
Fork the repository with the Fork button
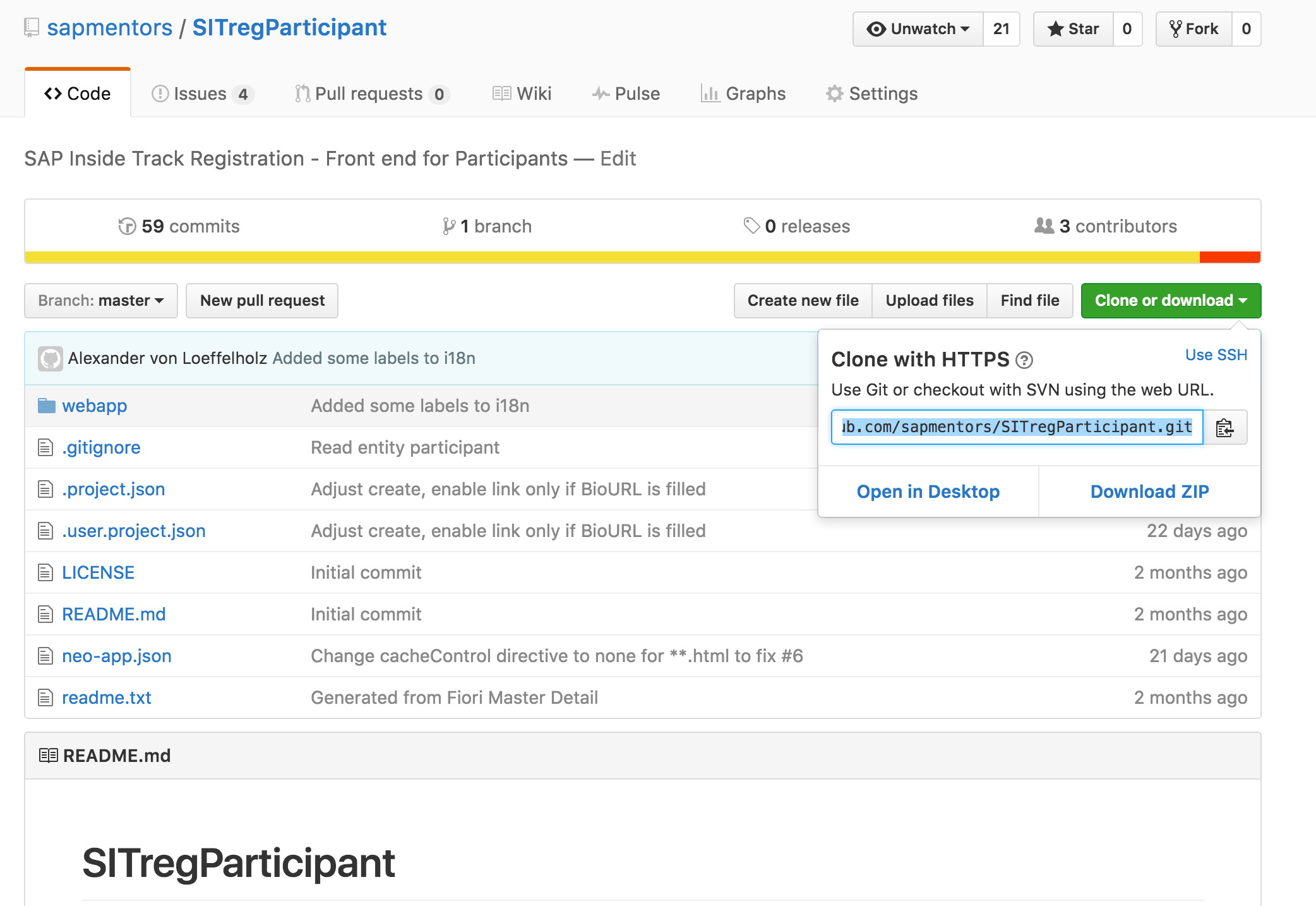point(1193,29)
